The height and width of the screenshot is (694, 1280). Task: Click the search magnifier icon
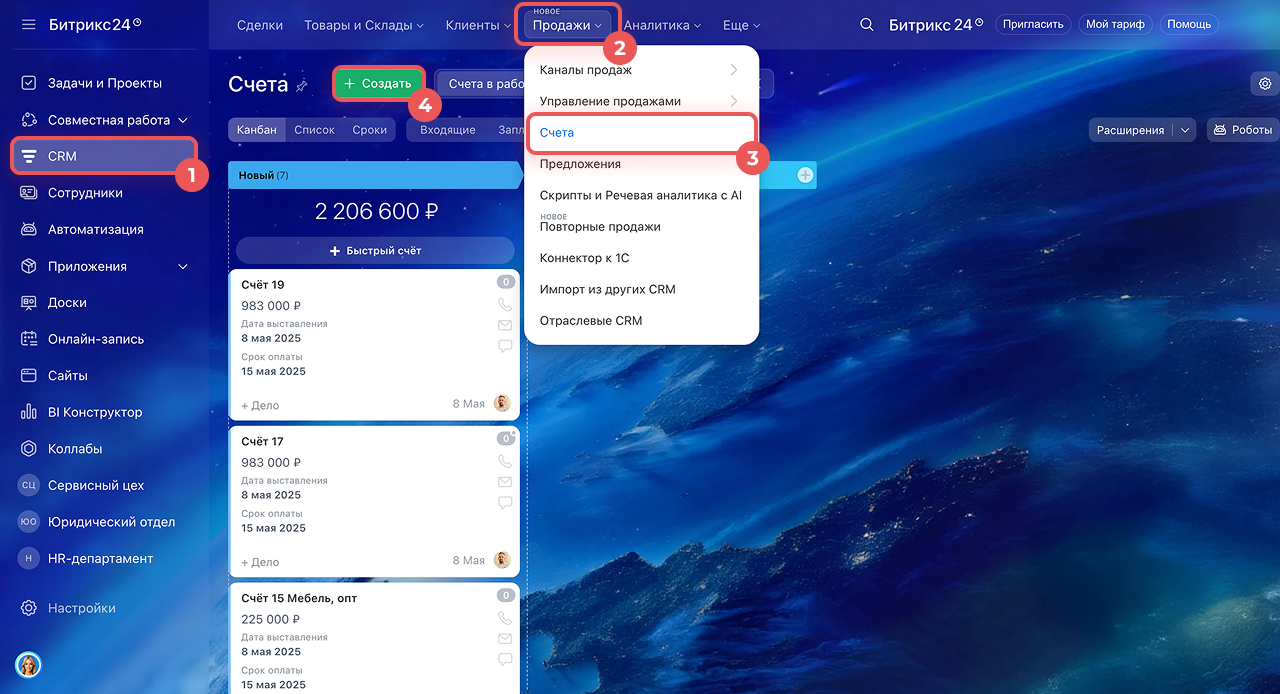pos(867,24)
